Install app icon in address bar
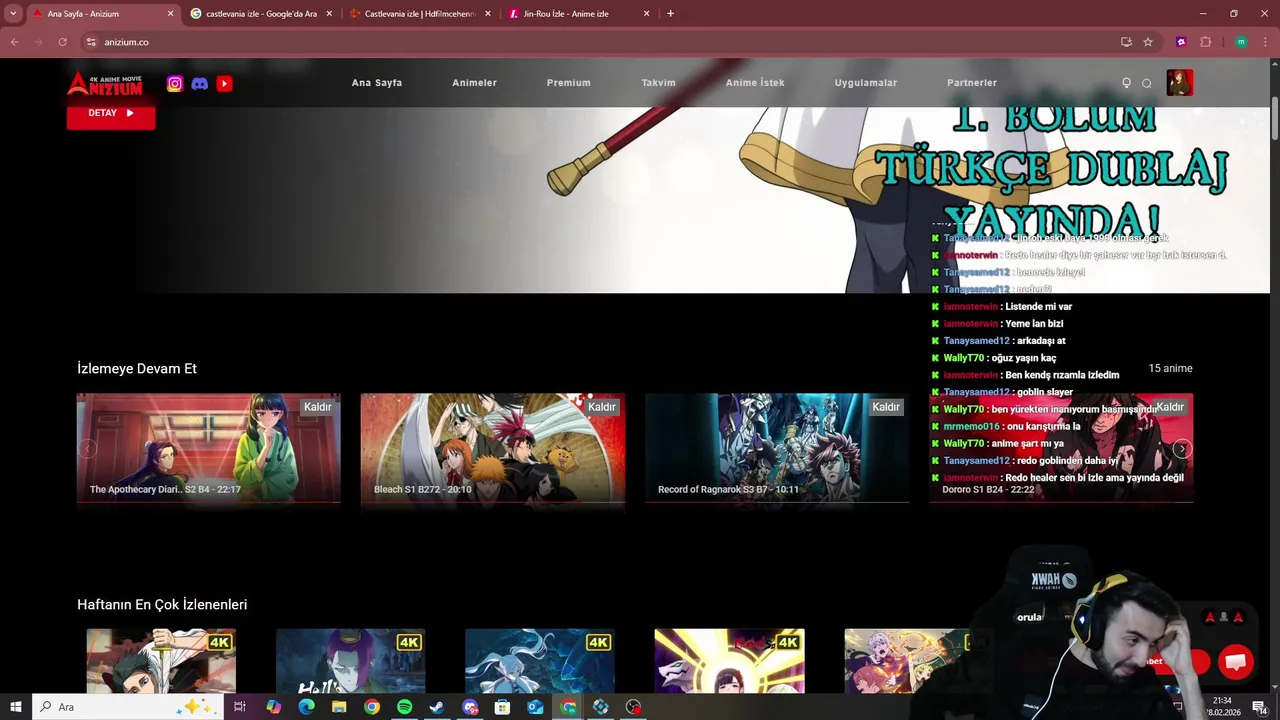The height and width of the screenshot is (720, 1280). pos(1126,42)
